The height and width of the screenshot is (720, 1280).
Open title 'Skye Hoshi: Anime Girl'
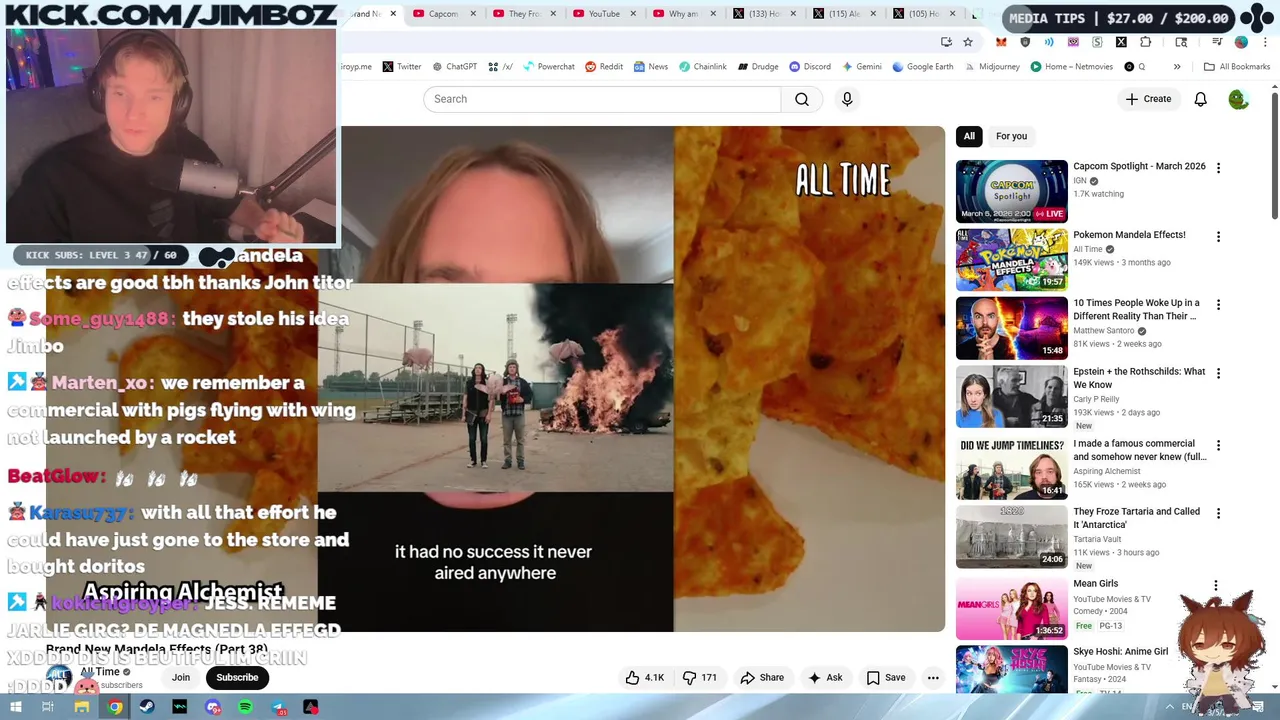pos(1120,652)
